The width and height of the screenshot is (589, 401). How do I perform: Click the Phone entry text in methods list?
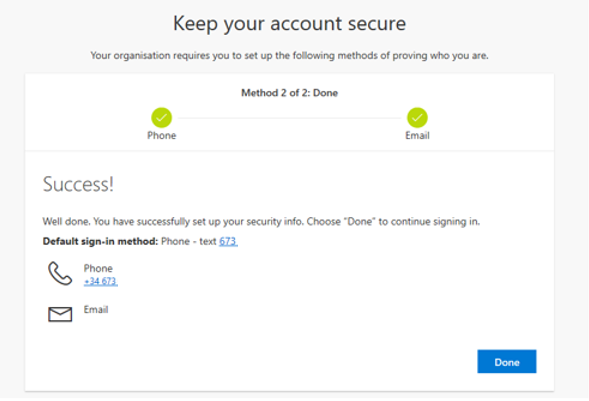pos(98,268)
